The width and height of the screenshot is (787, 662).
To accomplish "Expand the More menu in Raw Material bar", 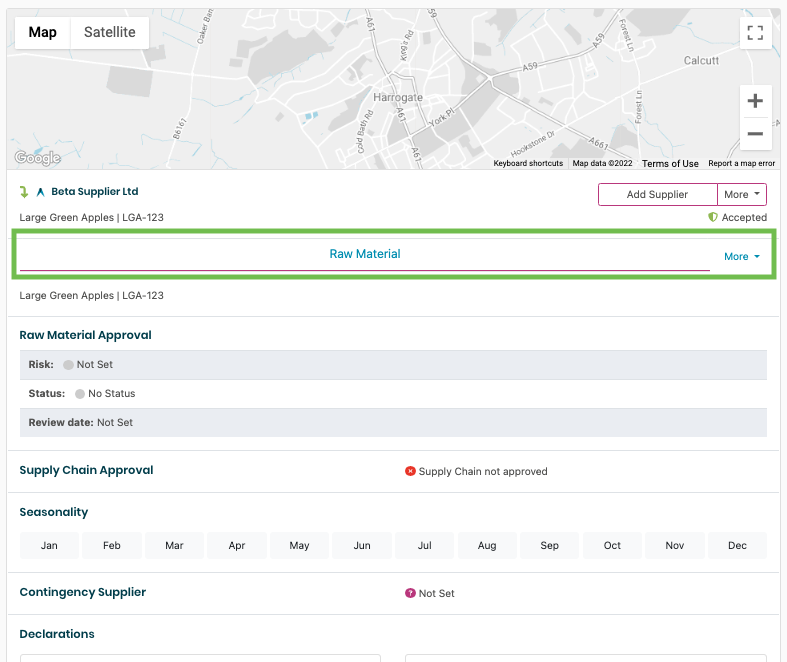I will (741, 257).
